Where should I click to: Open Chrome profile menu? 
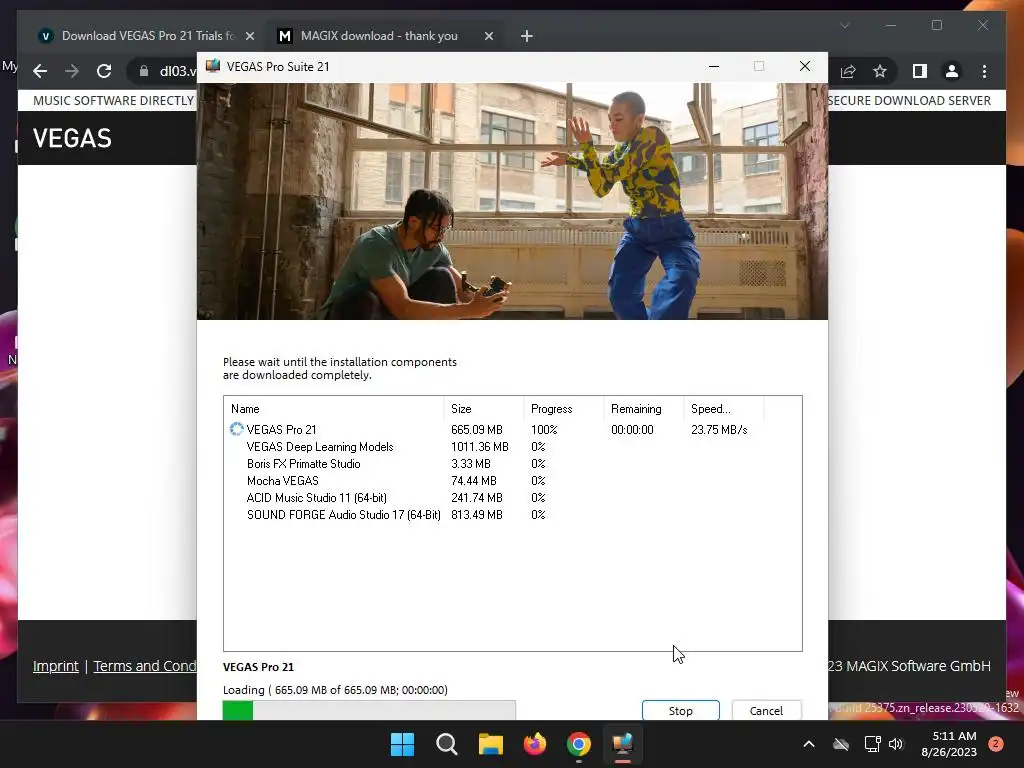coord(952,71)
